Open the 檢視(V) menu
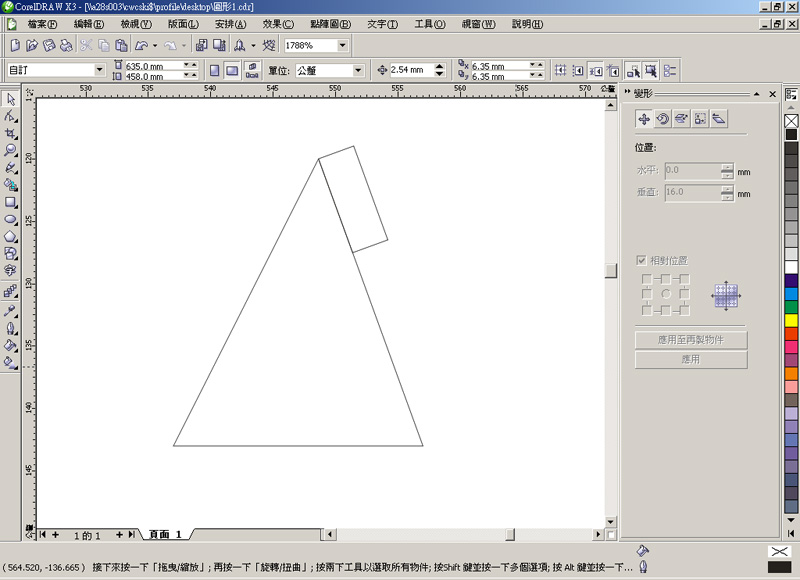 point(136,24)
